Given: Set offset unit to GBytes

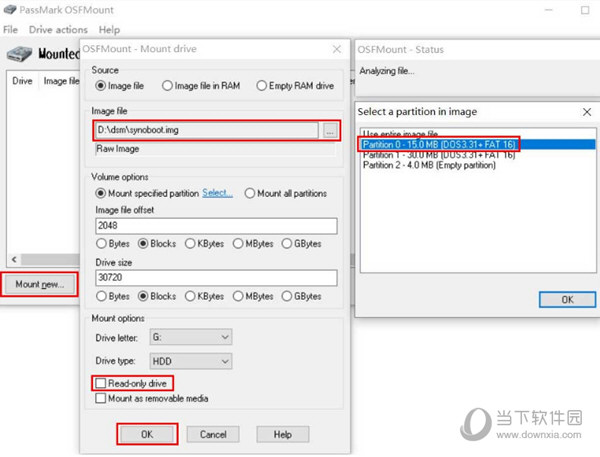Looking at the screenshot, I should (287, 243).
